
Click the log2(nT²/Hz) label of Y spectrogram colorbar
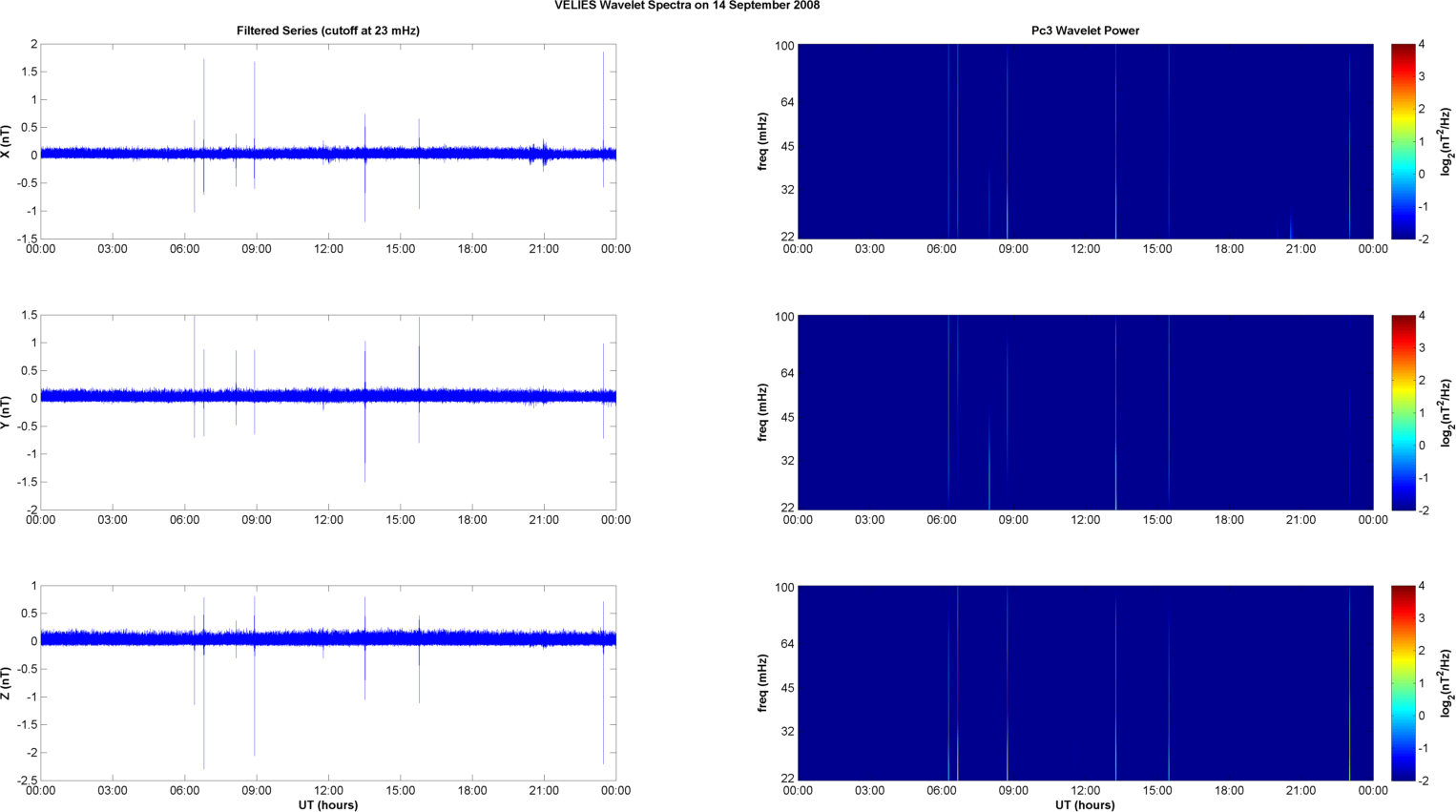point(1446,412)
